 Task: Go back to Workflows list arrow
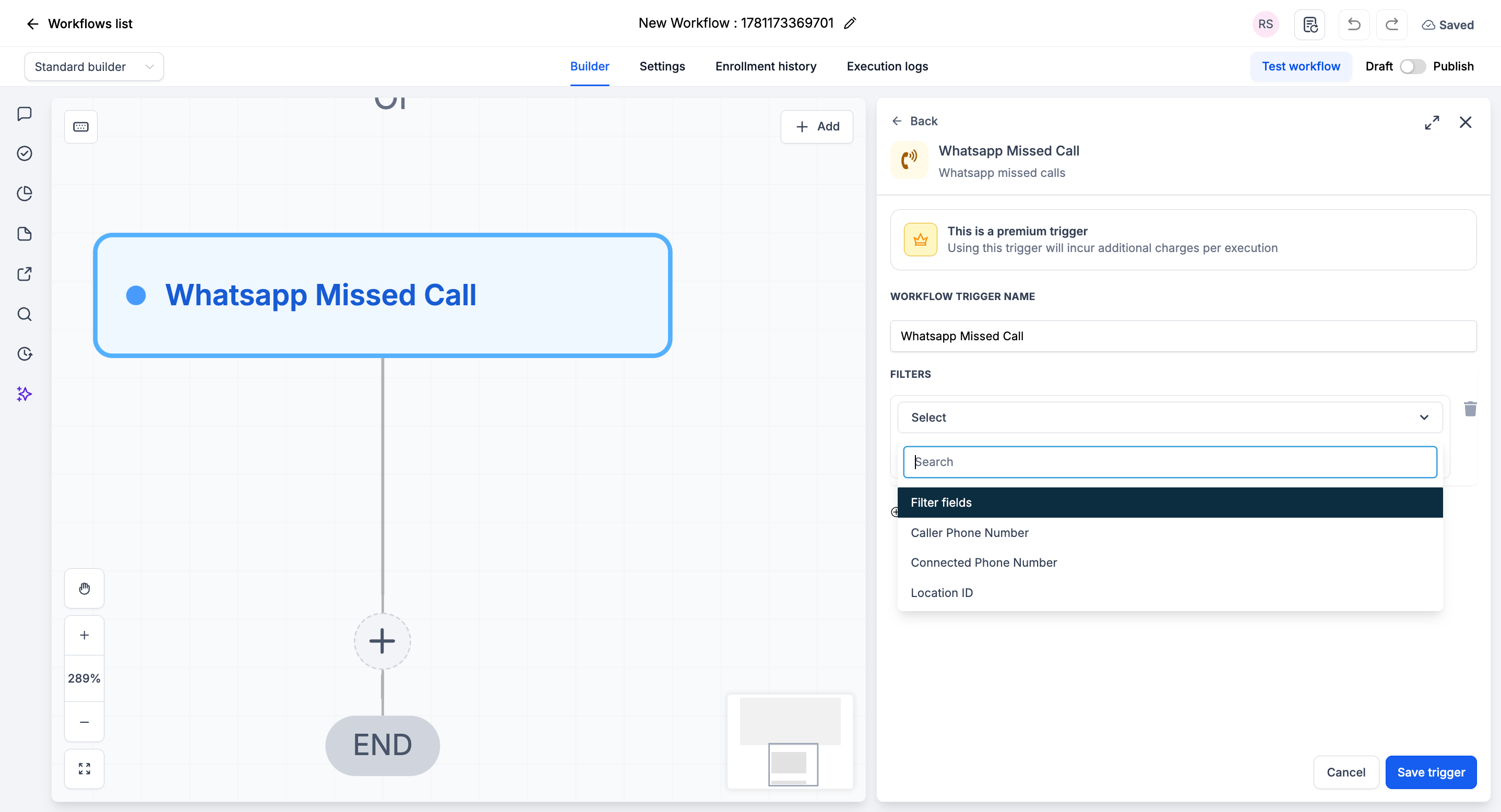33,24
